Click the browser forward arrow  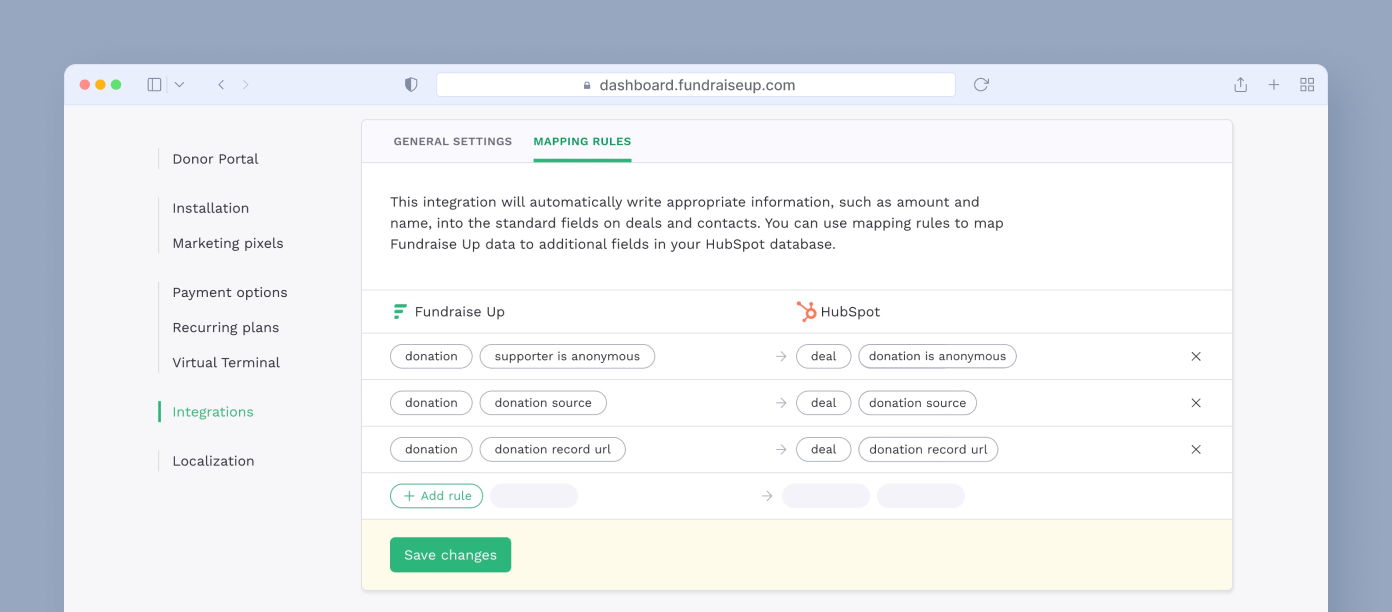pos(246,85)
